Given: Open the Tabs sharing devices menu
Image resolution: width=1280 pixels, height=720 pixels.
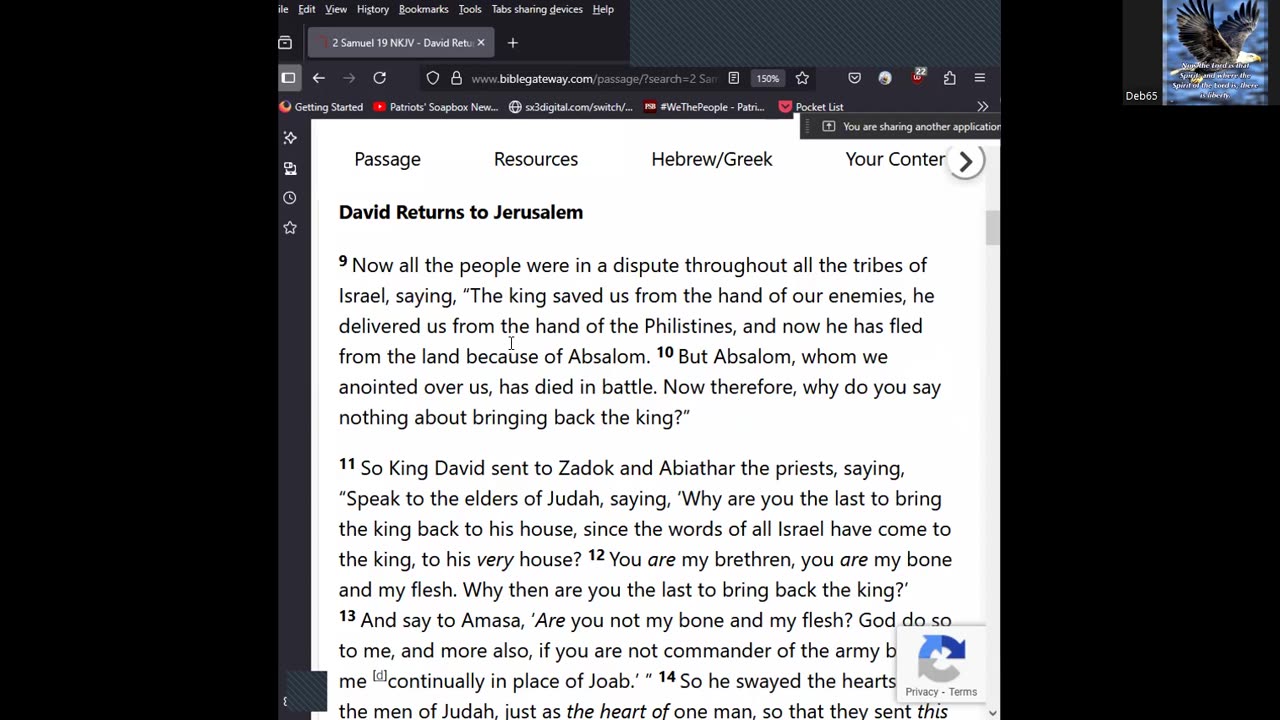Looking at the screenshot, I should (x=537, y=9).
